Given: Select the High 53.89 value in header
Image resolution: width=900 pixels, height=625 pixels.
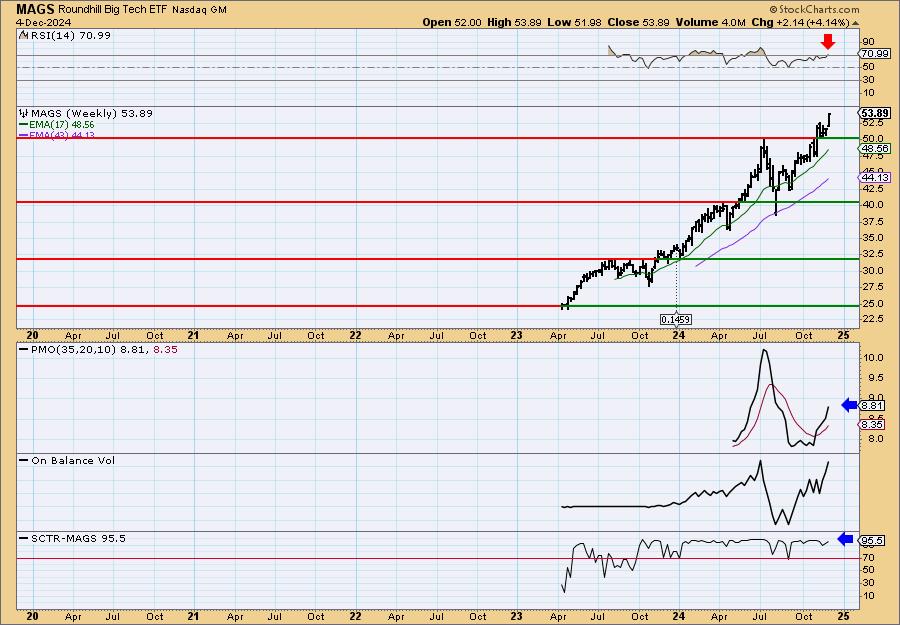Looking at the screenshot, I should [x=514, y=22].
